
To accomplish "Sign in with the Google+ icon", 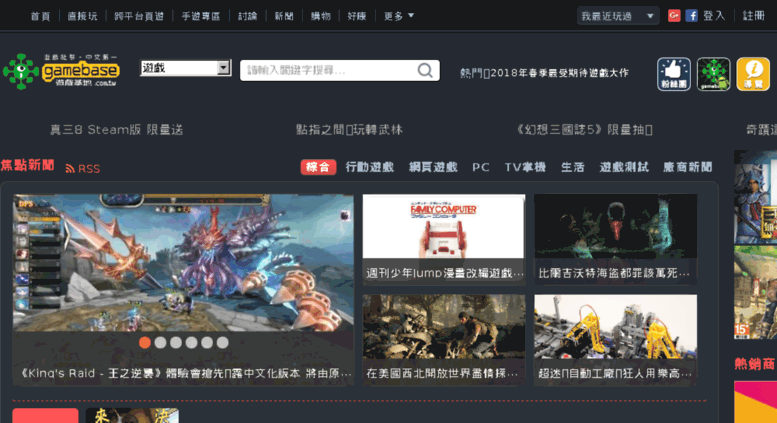I will [x=674, y=16].
